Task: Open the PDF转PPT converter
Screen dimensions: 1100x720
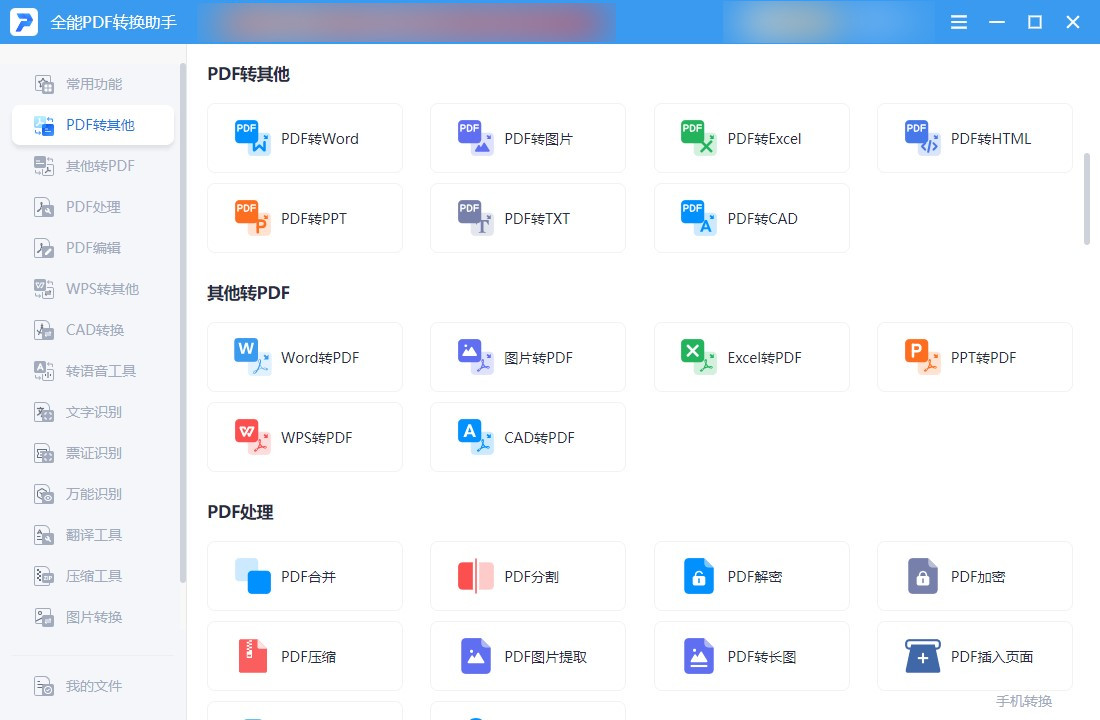Action: [x=304, y=218]
